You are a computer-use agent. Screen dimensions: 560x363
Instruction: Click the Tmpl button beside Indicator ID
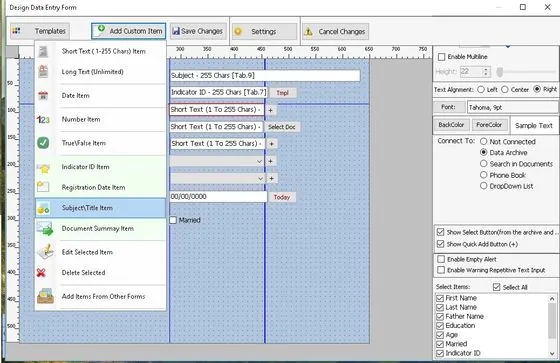[x=282, y=93]
